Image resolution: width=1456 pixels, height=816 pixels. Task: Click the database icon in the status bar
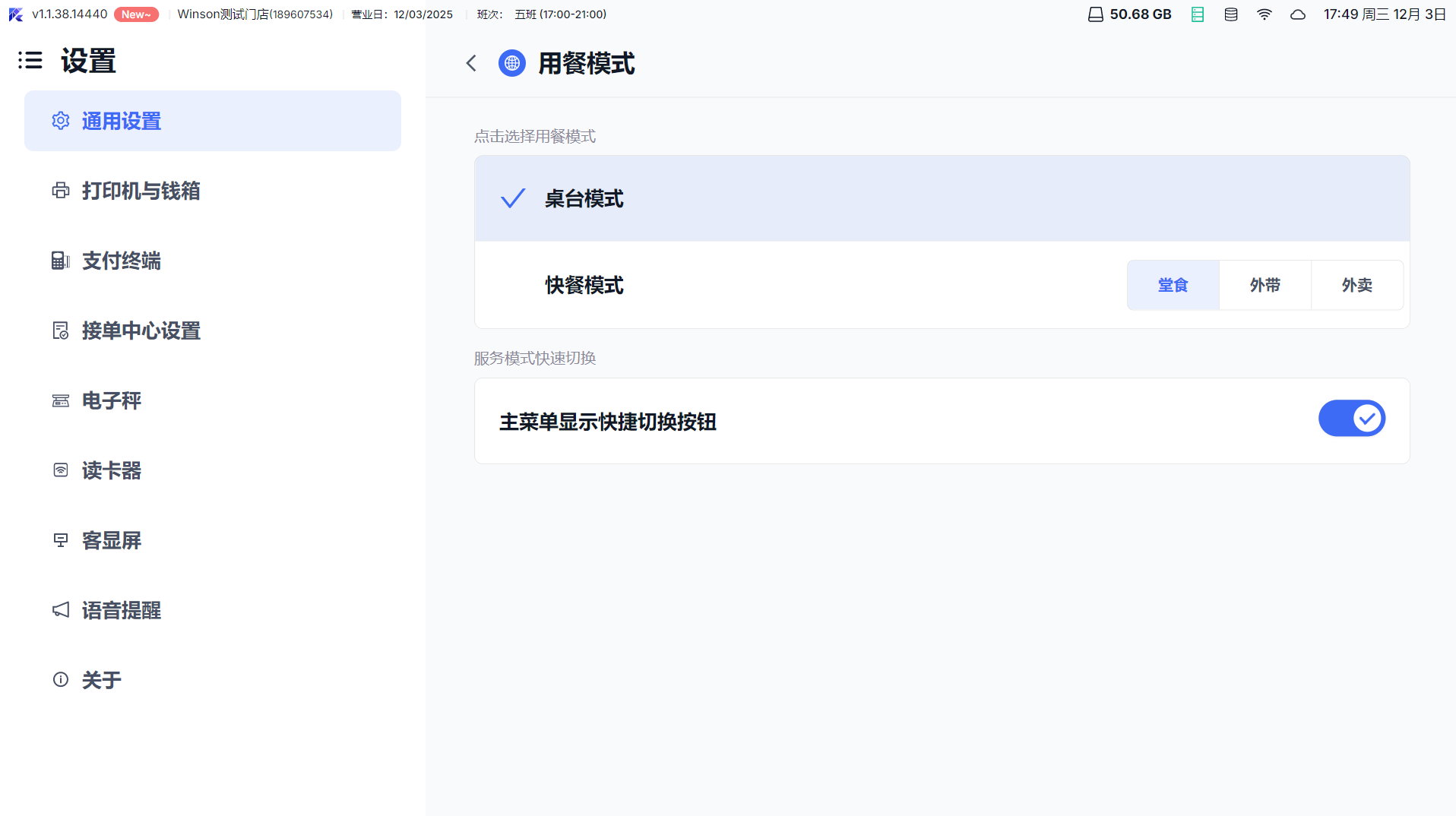1231,14
